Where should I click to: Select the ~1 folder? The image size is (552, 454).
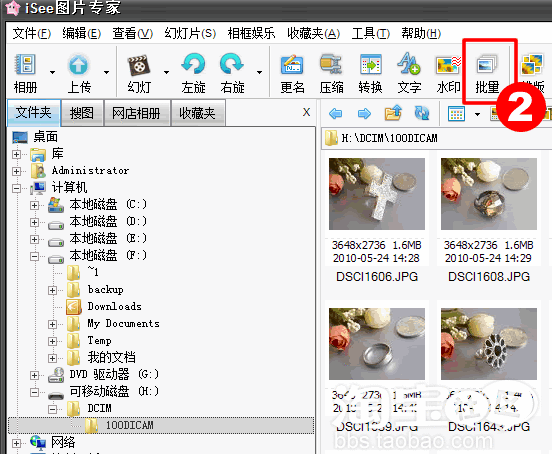93,272
